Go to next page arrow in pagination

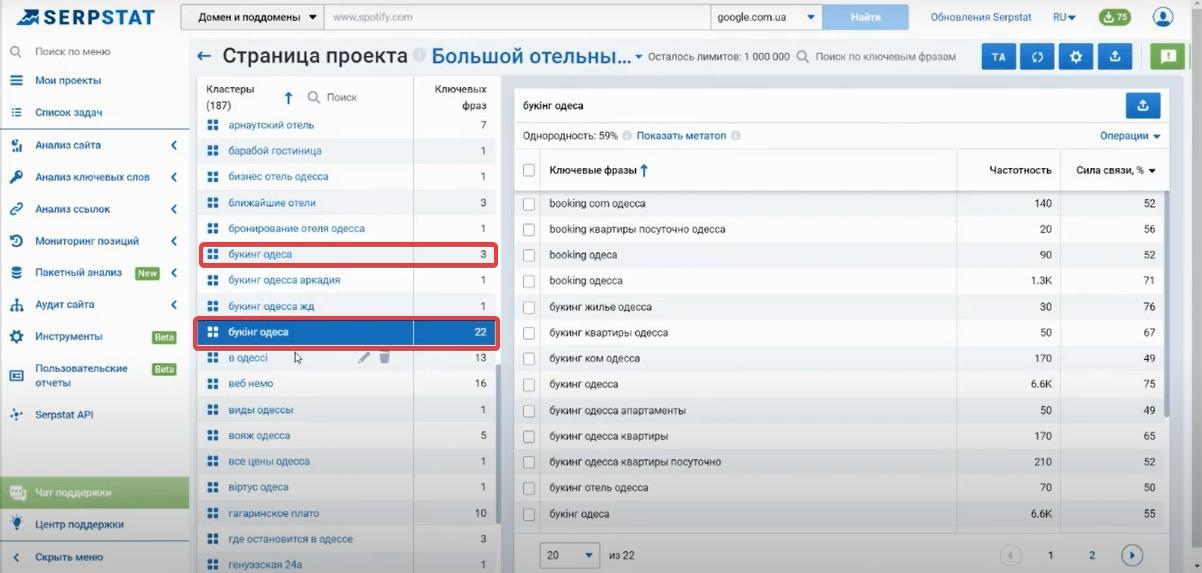coord(1132,555)
